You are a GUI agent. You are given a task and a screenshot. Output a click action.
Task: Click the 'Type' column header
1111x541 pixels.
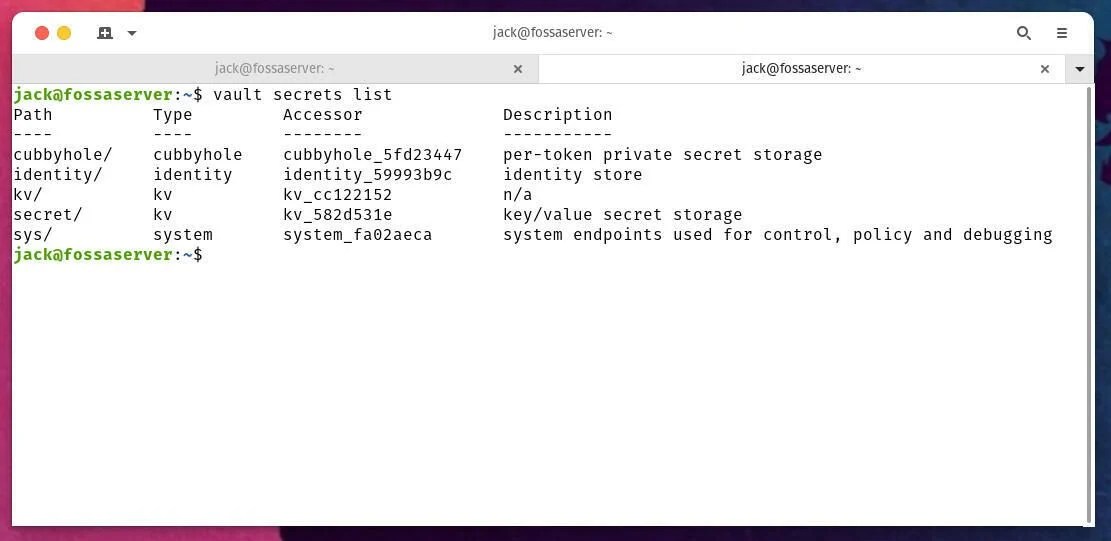[x=172, y=114]
